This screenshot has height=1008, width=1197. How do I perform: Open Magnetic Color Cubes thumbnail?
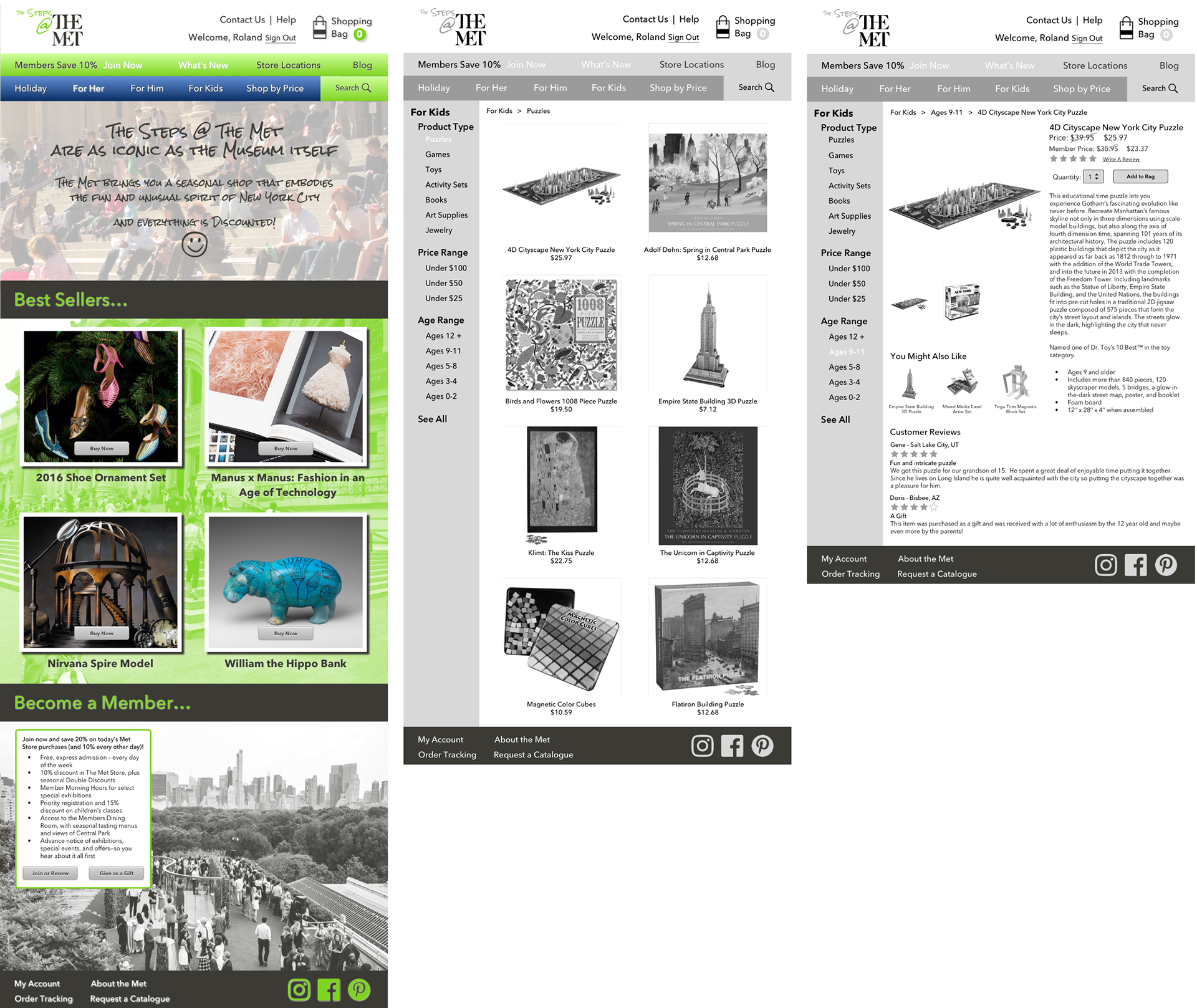click(x=562, y=638)
